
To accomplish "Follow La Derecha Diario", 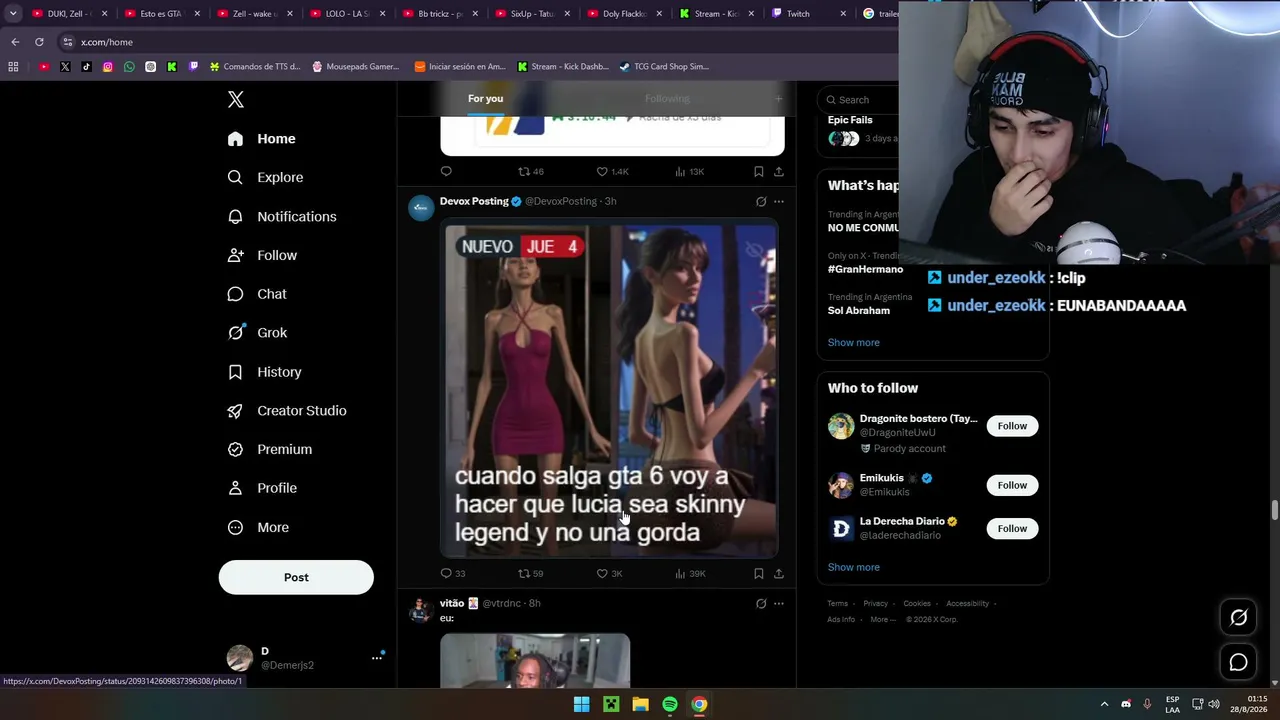I will (x=1012, y=528).
